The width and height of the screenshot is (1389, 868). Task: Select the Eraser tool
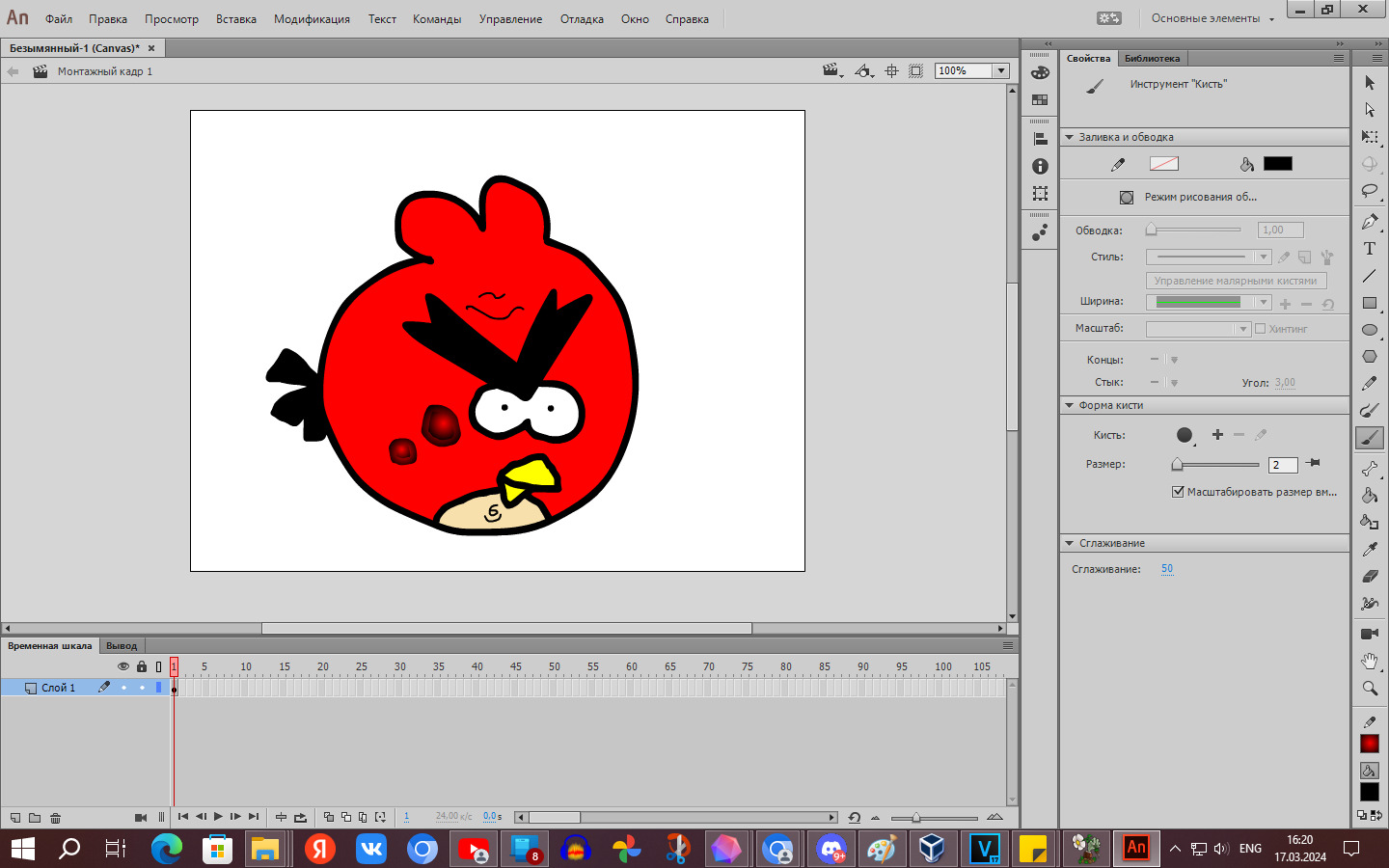tap(1369, 577)
